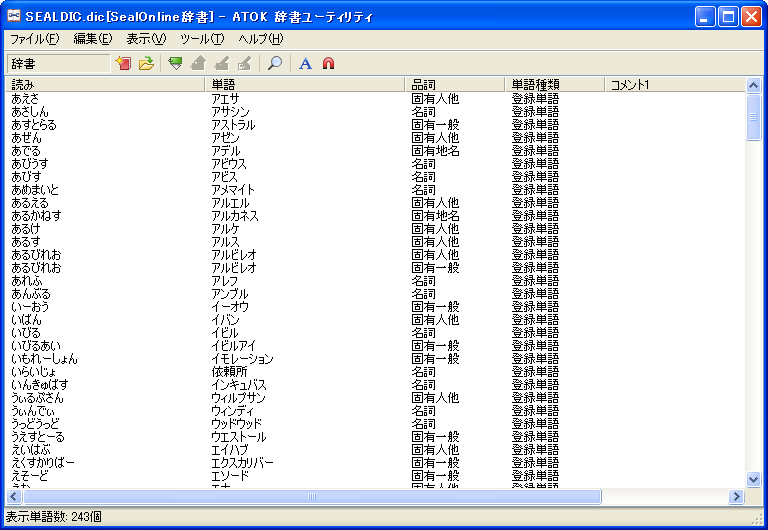Select the word エソード
Viewport: 768px width, 530px height.
tap(230, 475)
